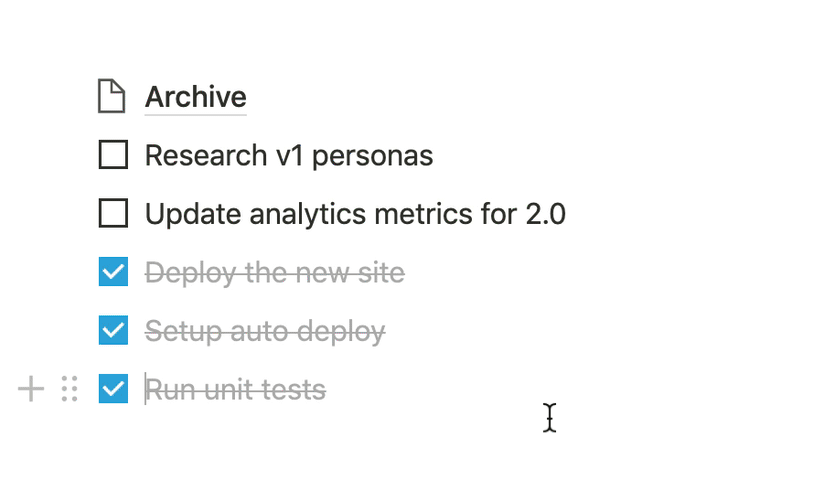Click the word 'tests' in last to-do
Viewport: 840px width, 480px height.
[293, 390]
